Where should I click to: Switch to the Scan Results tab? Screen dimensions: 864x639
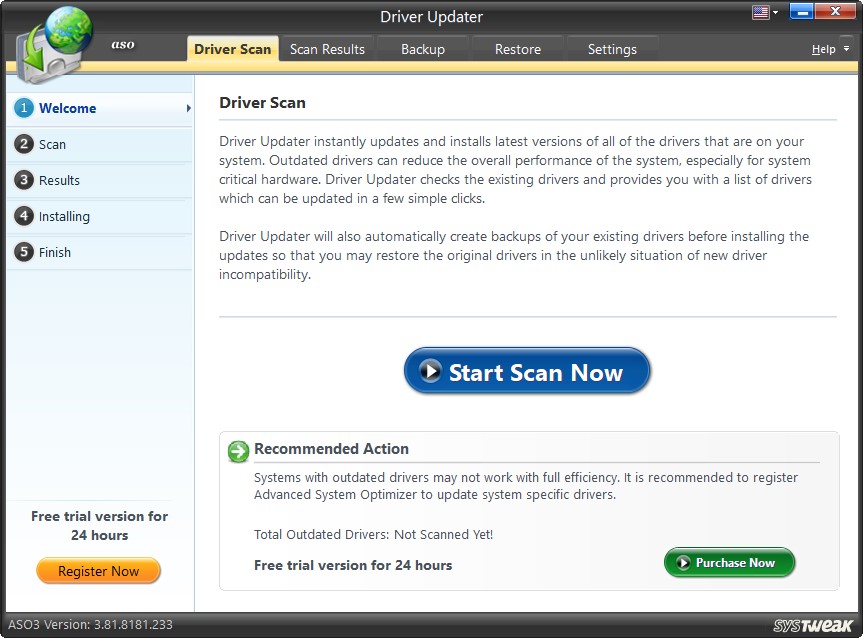click(327, 48)
